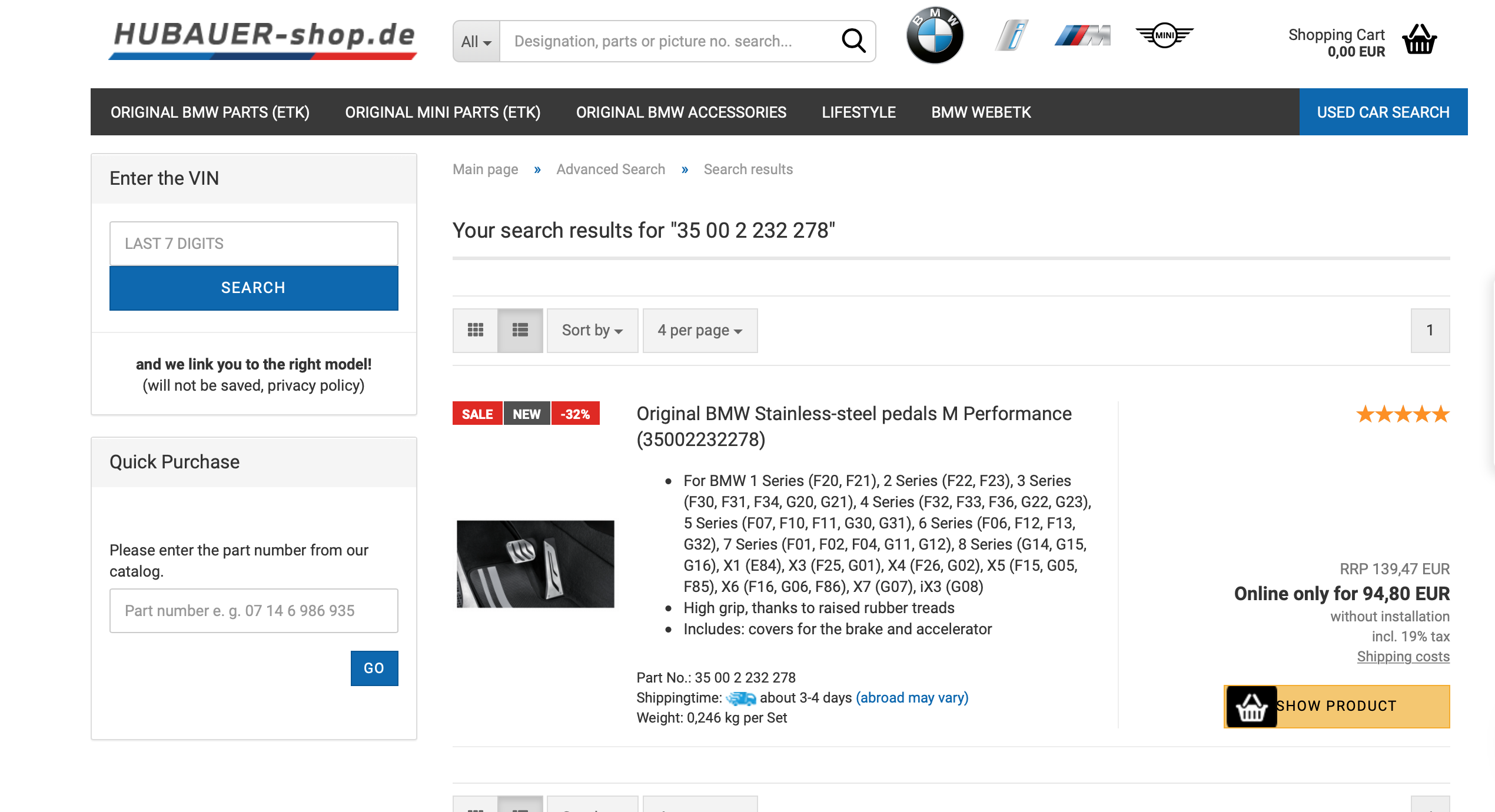This screenshot has height=812, width=1495.
Task: Select the BMW i brand logo
Action: [1012, 35]
